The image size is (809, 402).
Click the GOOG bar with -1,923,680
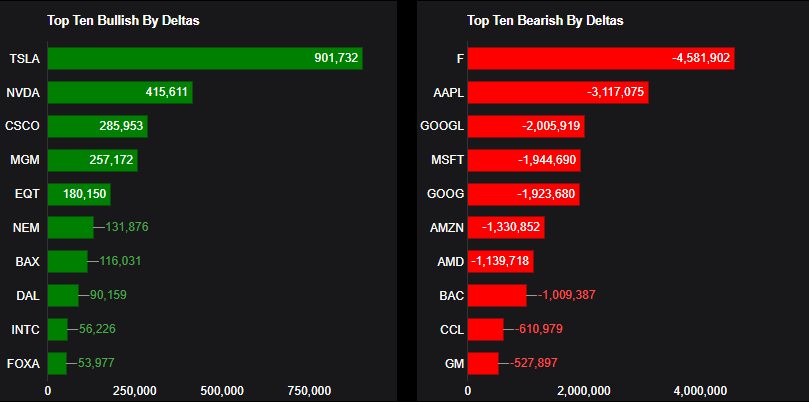click(523, 194)
